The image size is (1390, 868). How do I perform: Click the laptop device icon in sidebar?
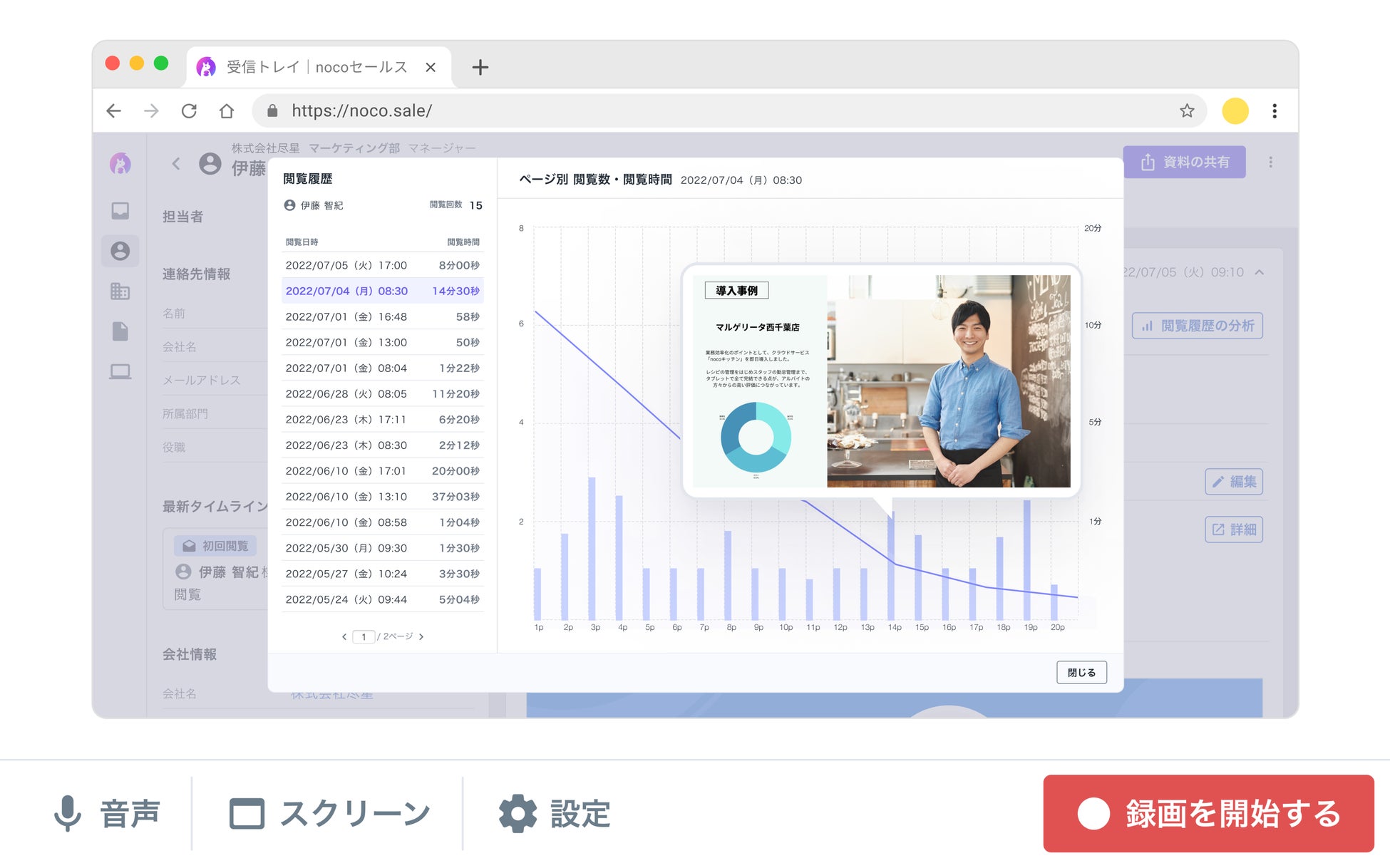pyautogui.click(x=120, y=371)
